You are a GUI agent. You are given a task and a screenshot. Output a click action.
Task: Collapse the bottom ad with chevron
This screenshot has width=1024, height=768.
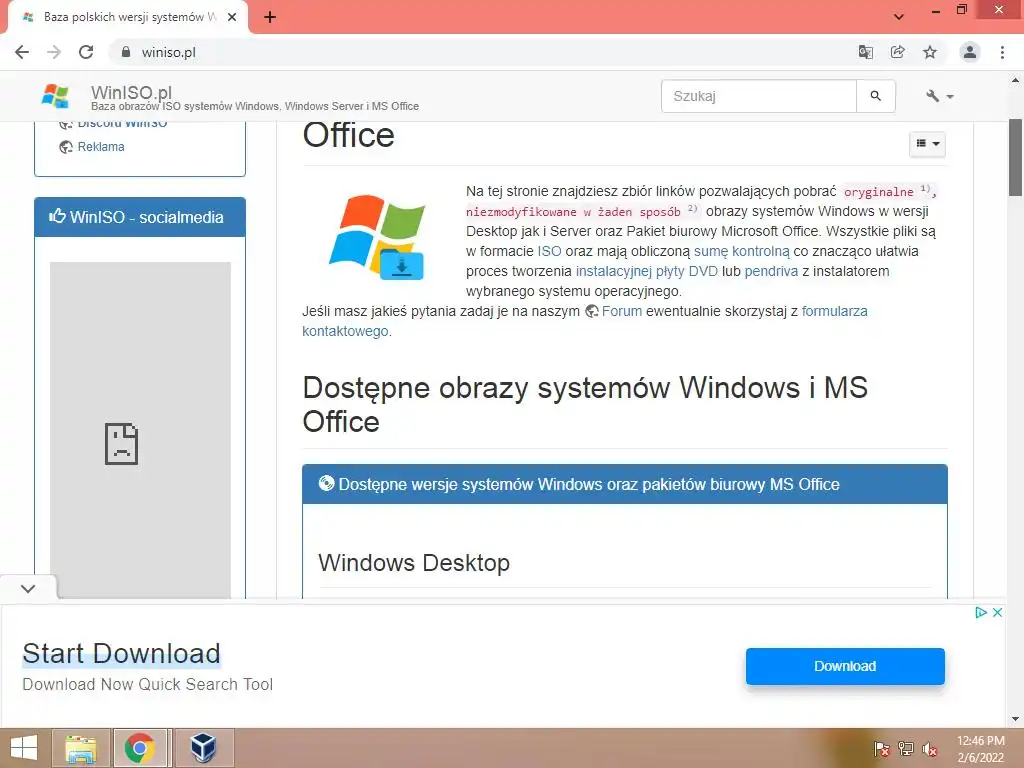28,588
